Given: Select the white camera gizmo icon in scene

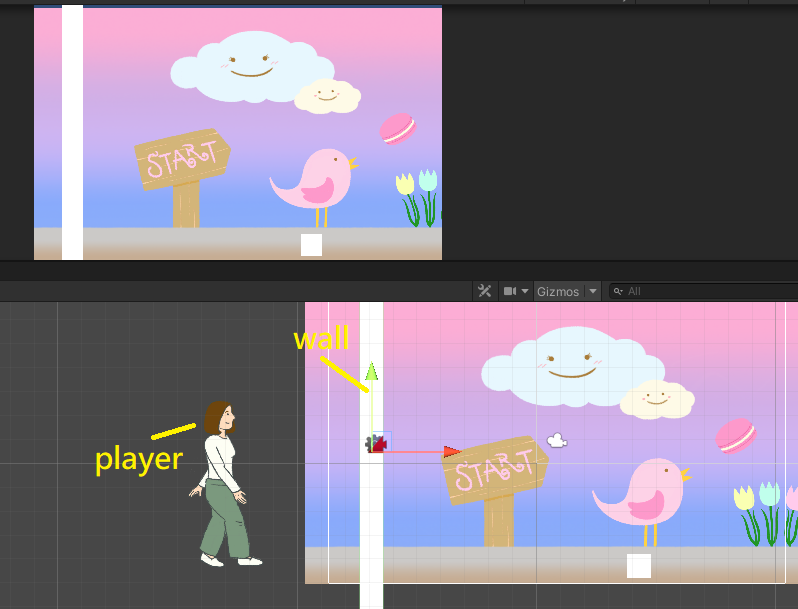Looking at the screenshot, I should pos(557,440).
